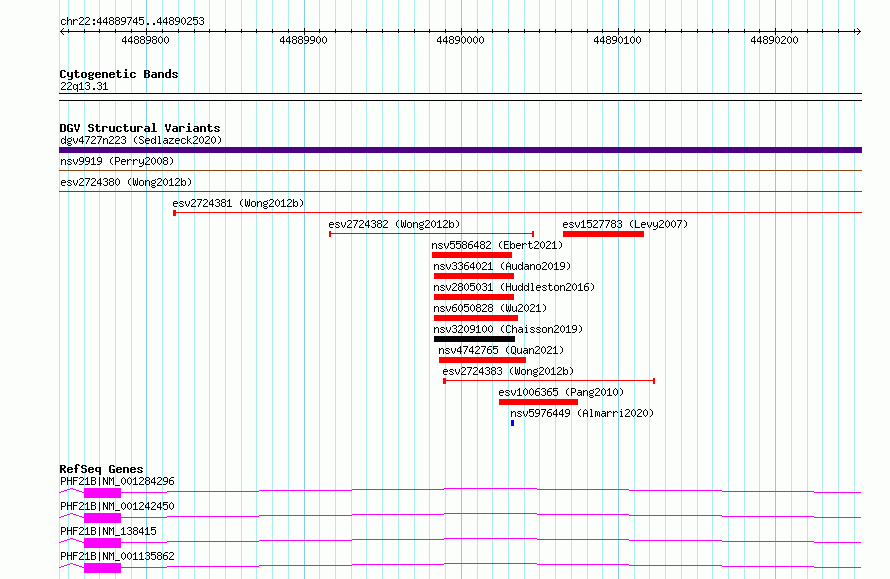
Task: Click ruler position 44890100
Action: tap(618, 40)
